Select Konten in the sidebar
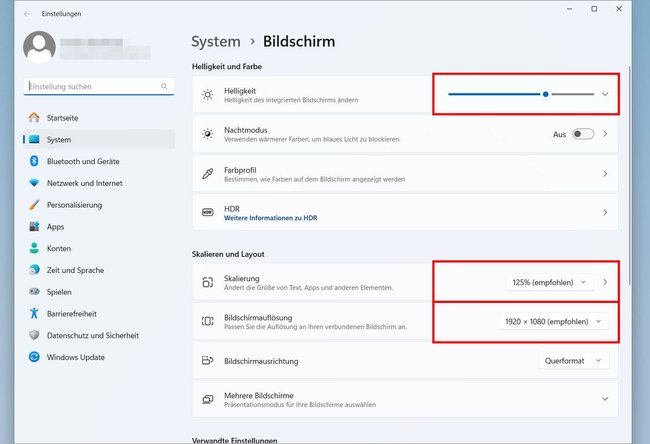This screenshot has width=650, height=444. click(99, 248)
